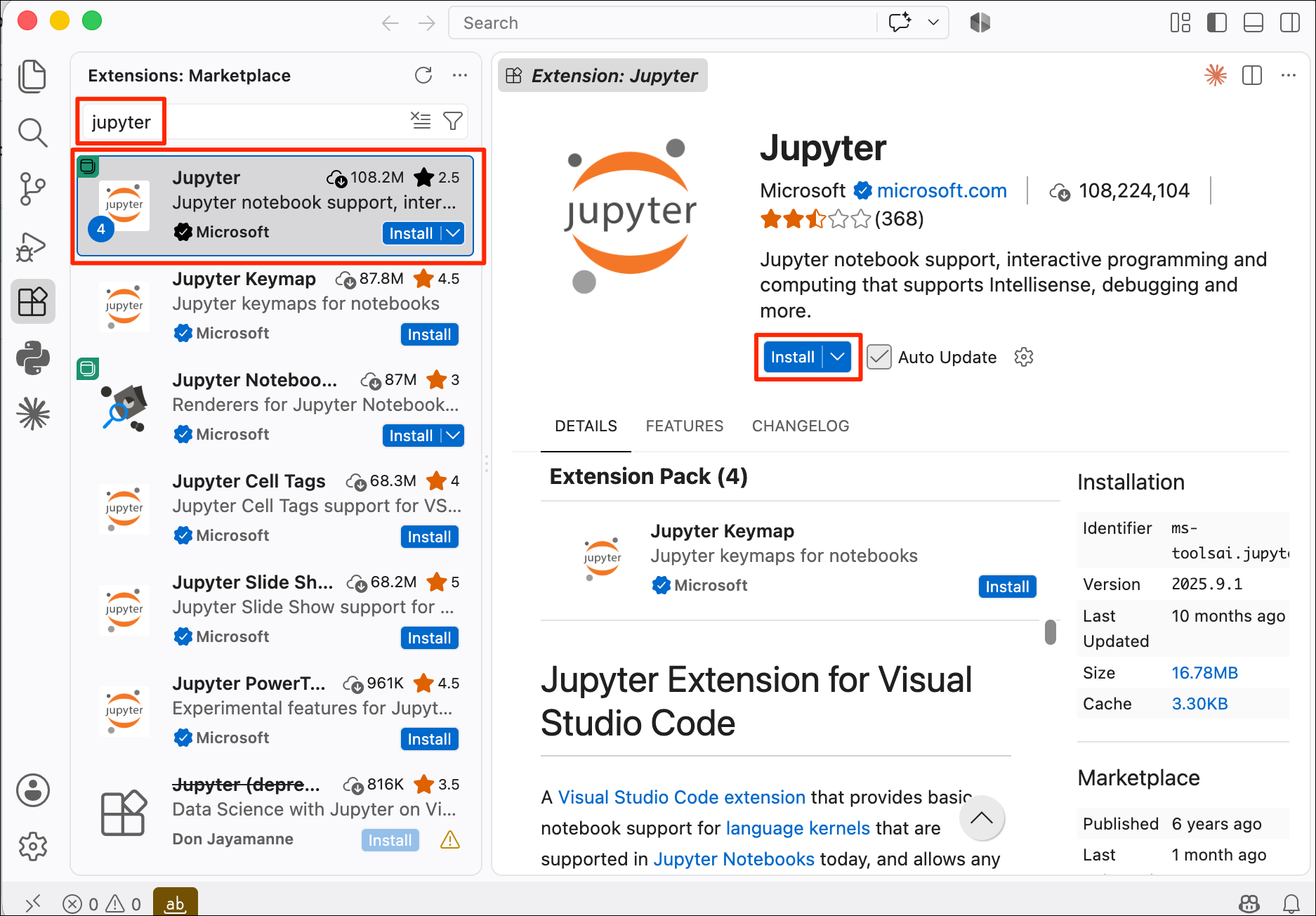Viewport: 1316px width, 916px height.
Task: Switch to the CHANGELOG tab
Action: coord(801,426)
